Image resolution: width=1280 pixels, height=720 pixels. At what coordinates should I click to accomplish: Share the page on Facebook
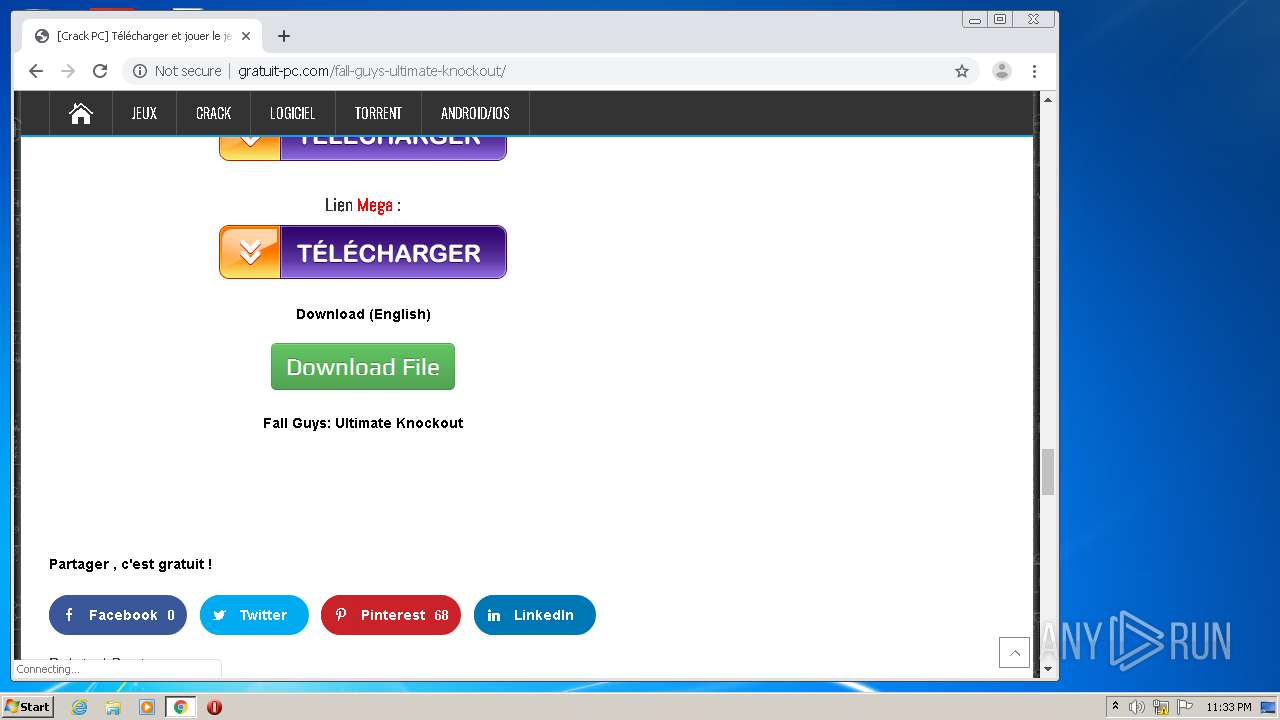[x=118, y=615]
